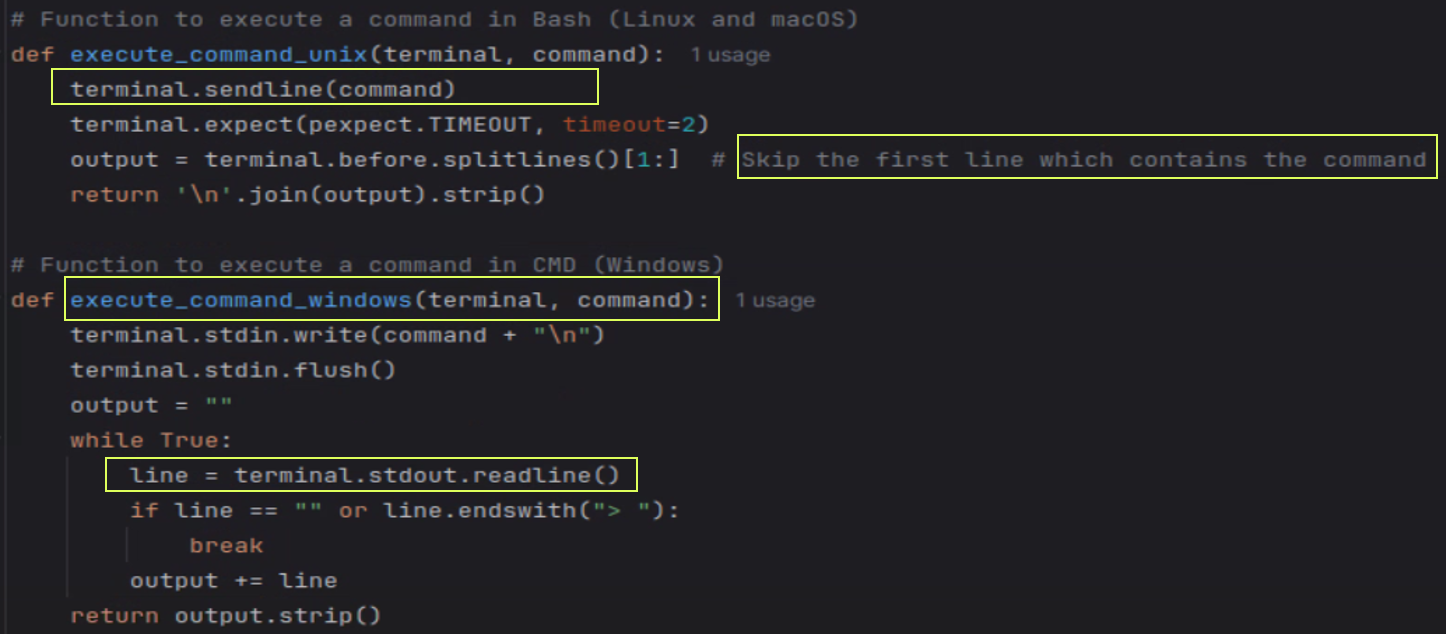Place cursor on terminal.stdin.flush() line
The width and height of the screenshot is (1446, 634).
[233, 370]
